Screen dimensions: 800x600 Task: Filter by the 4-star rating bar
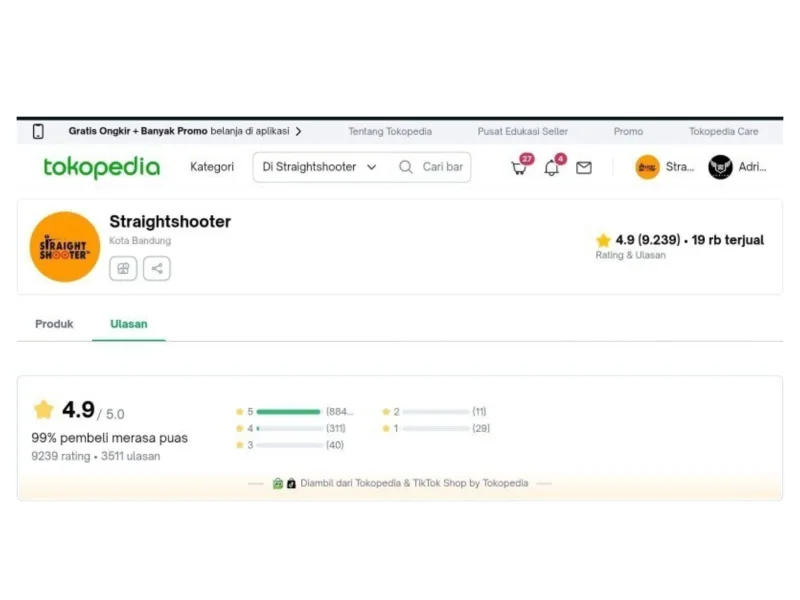click(289, 429)
